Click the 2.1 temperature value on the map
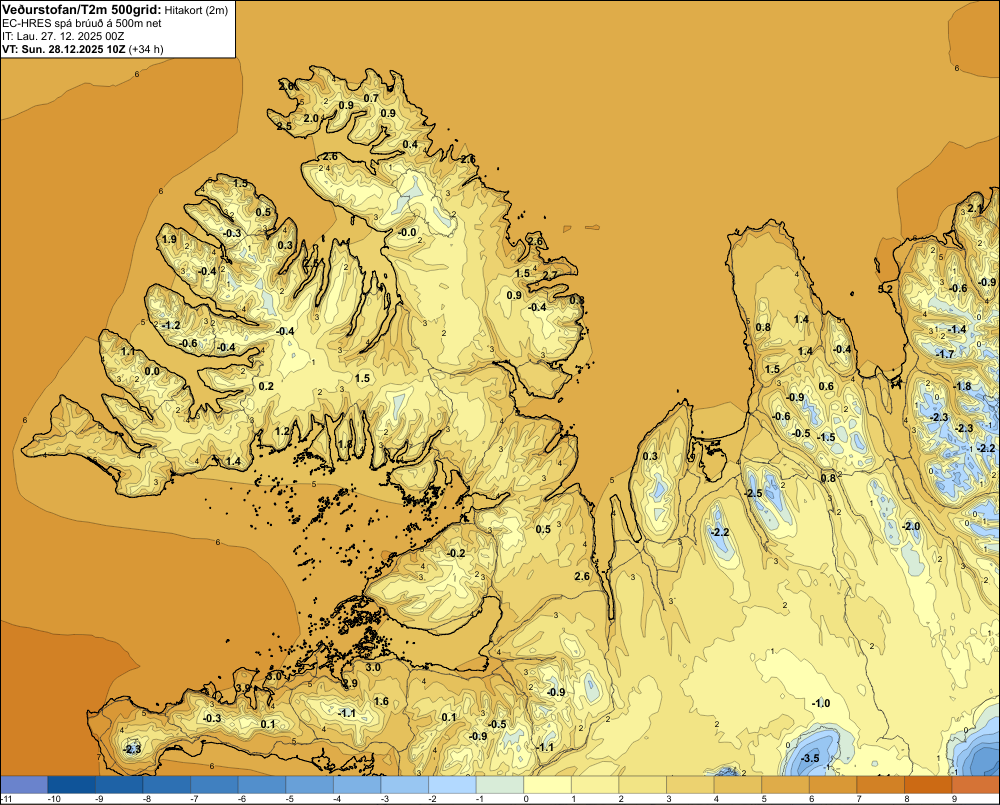The width and height of the screenshot is (1000, 805). (974, 209)
